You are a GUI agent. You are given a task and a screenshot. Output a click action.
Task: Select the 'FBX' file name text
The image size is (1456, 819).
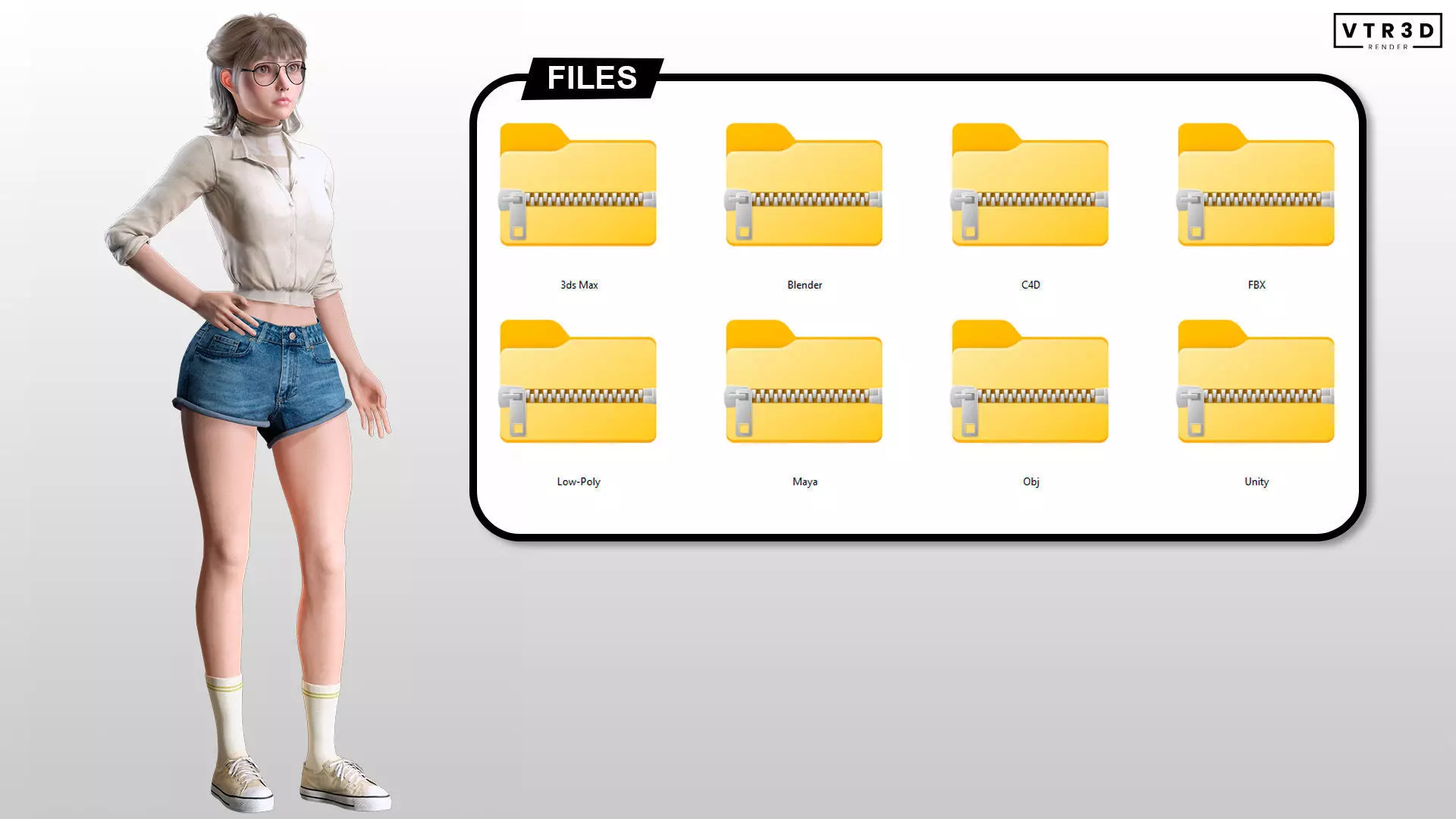click(1257, 285)
